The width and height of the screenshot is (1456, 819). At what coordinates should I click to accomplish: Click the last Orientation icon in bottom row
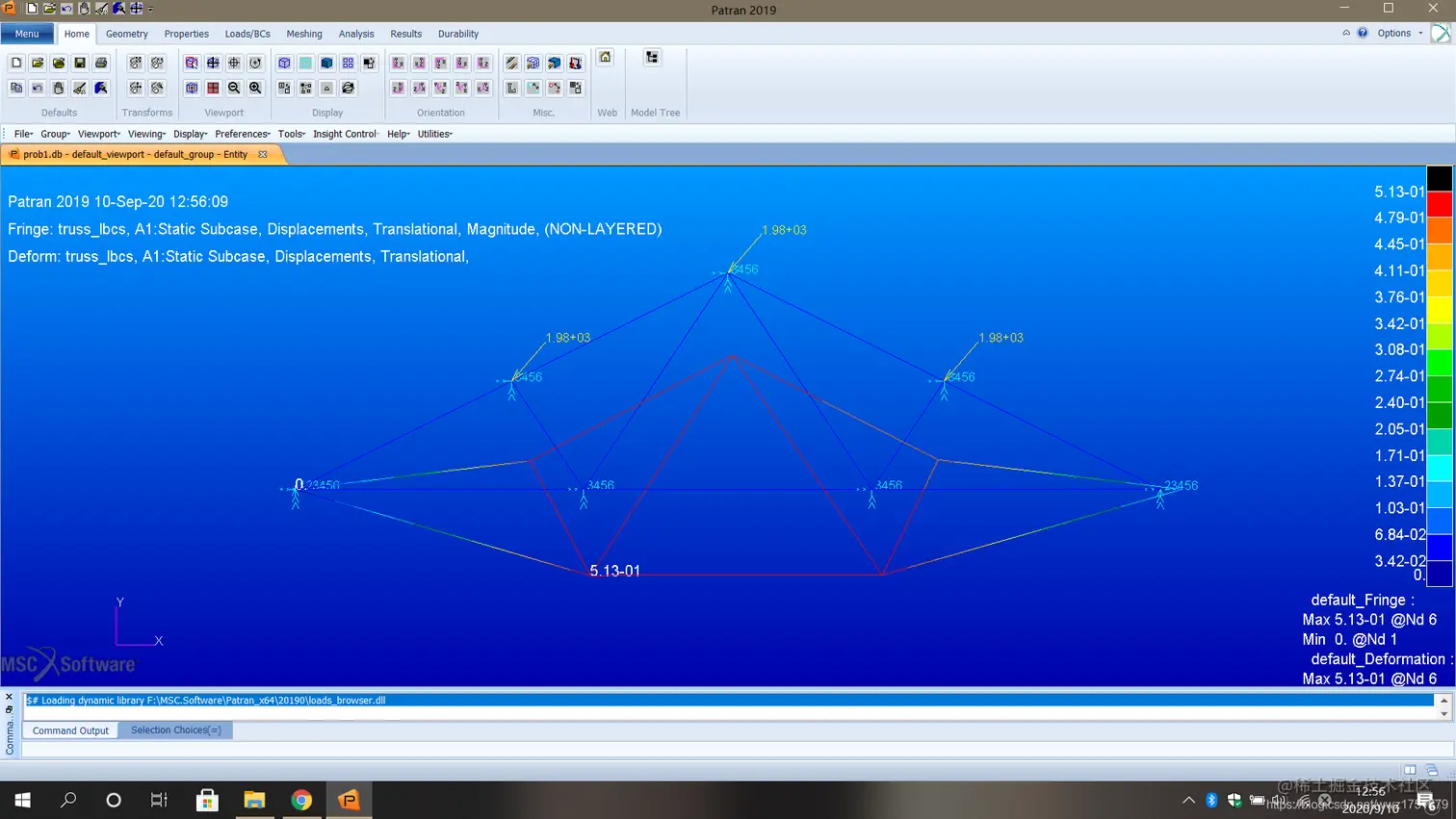point(482,88)
